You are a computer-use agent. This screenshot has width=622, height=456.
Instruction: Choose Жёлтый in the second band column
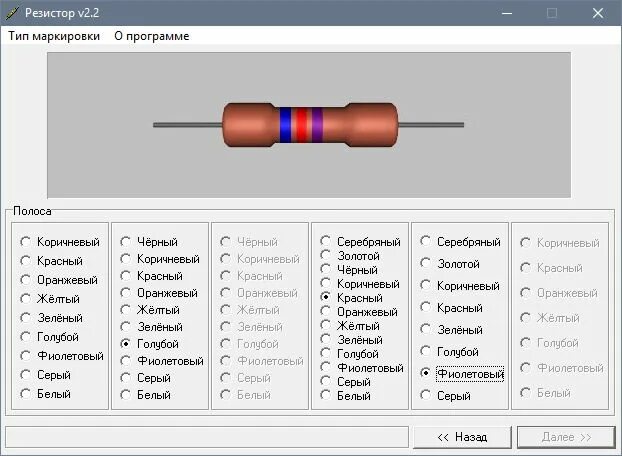150,310
